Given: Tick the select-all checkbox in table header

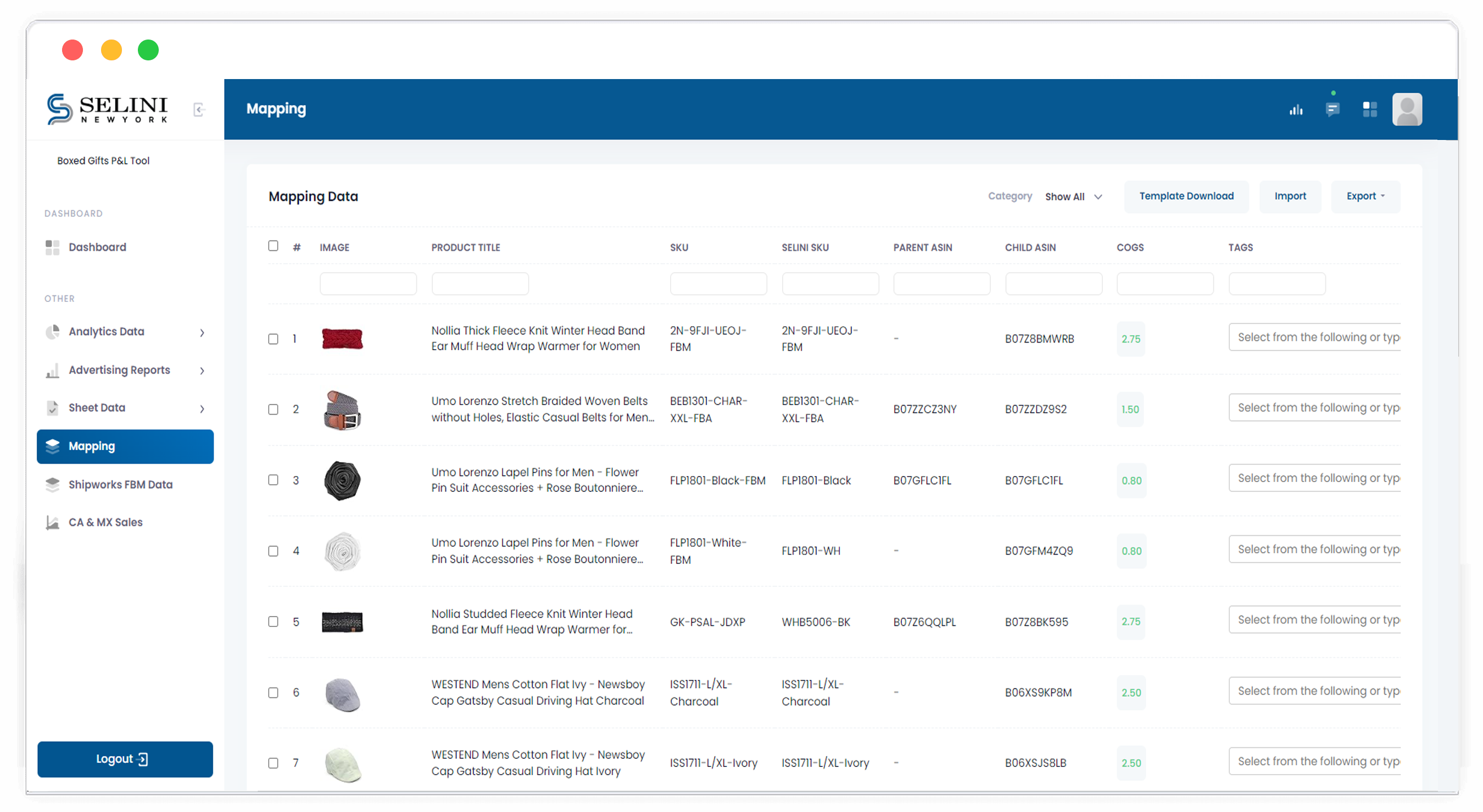Looking at the screenshot, I should coord(273,246).
